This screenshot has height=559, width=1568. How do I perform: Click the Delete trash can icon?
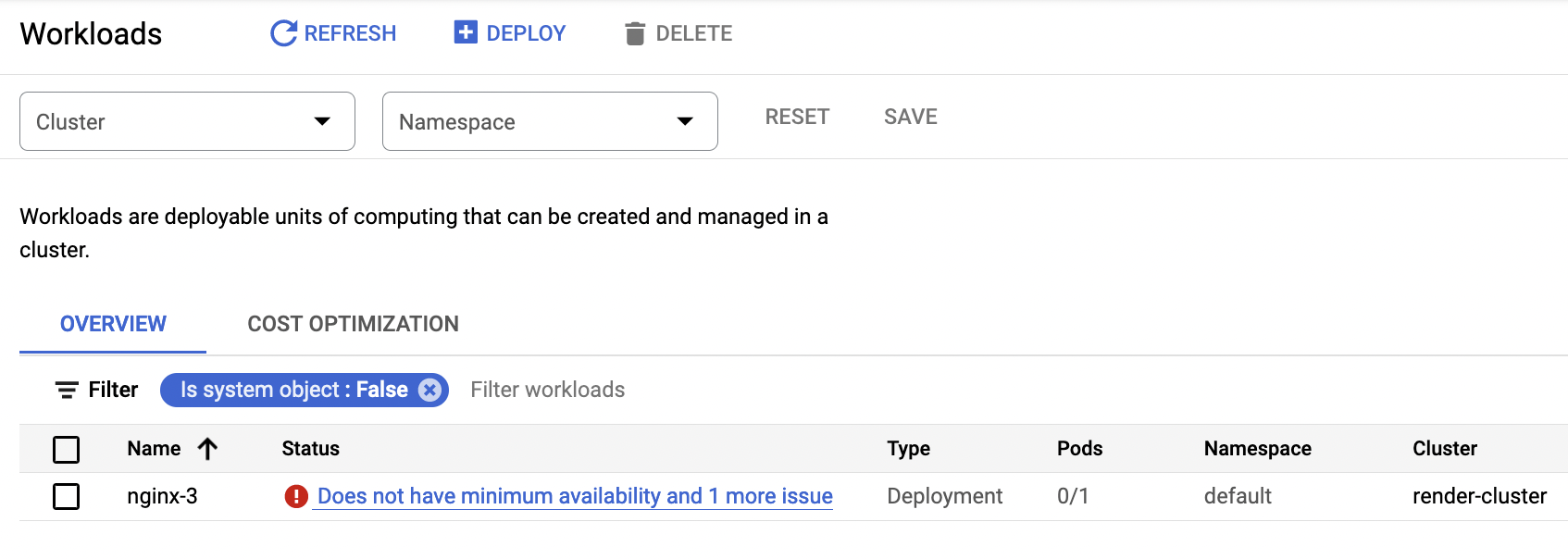point(635,34)
